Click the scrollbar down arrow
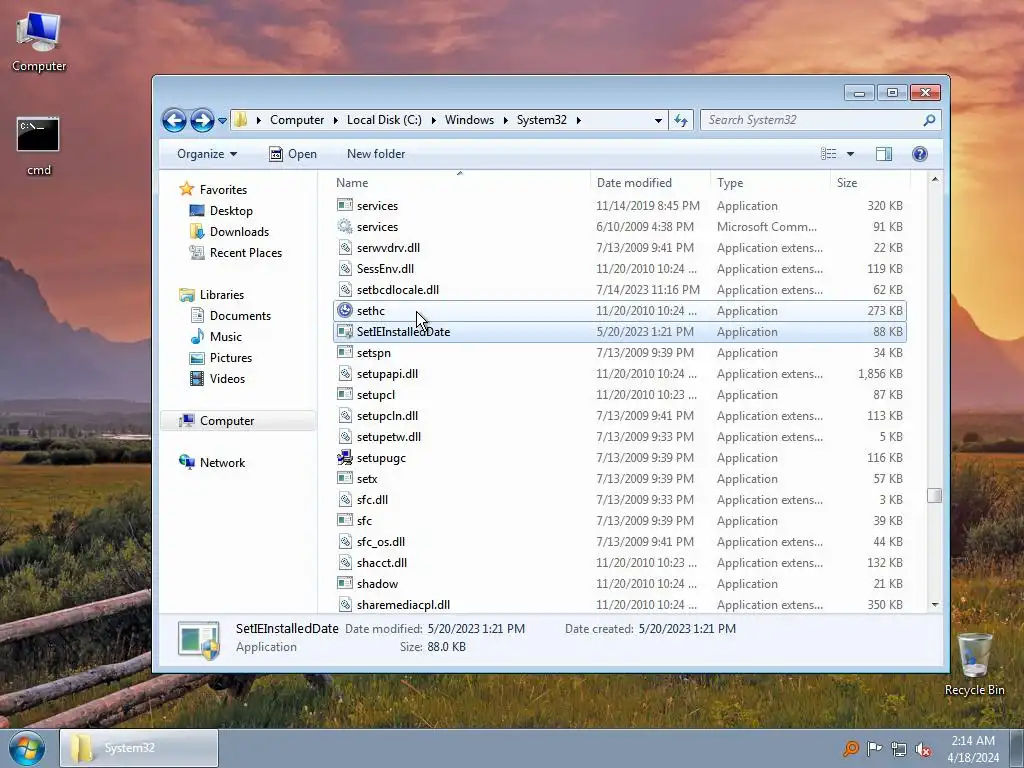1024x768 pixels. (935, 605)
